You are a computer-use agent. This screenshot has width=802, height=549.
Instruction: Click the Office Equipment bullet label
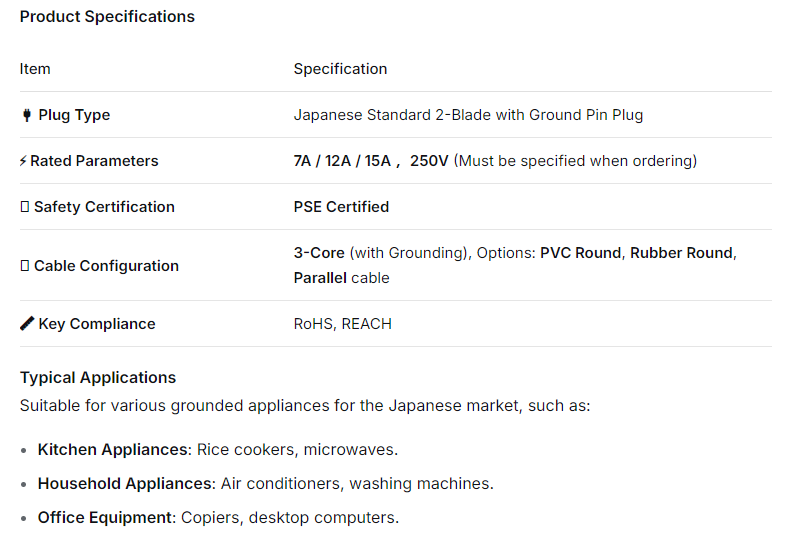pyautogui.click(x=105, y=518)
